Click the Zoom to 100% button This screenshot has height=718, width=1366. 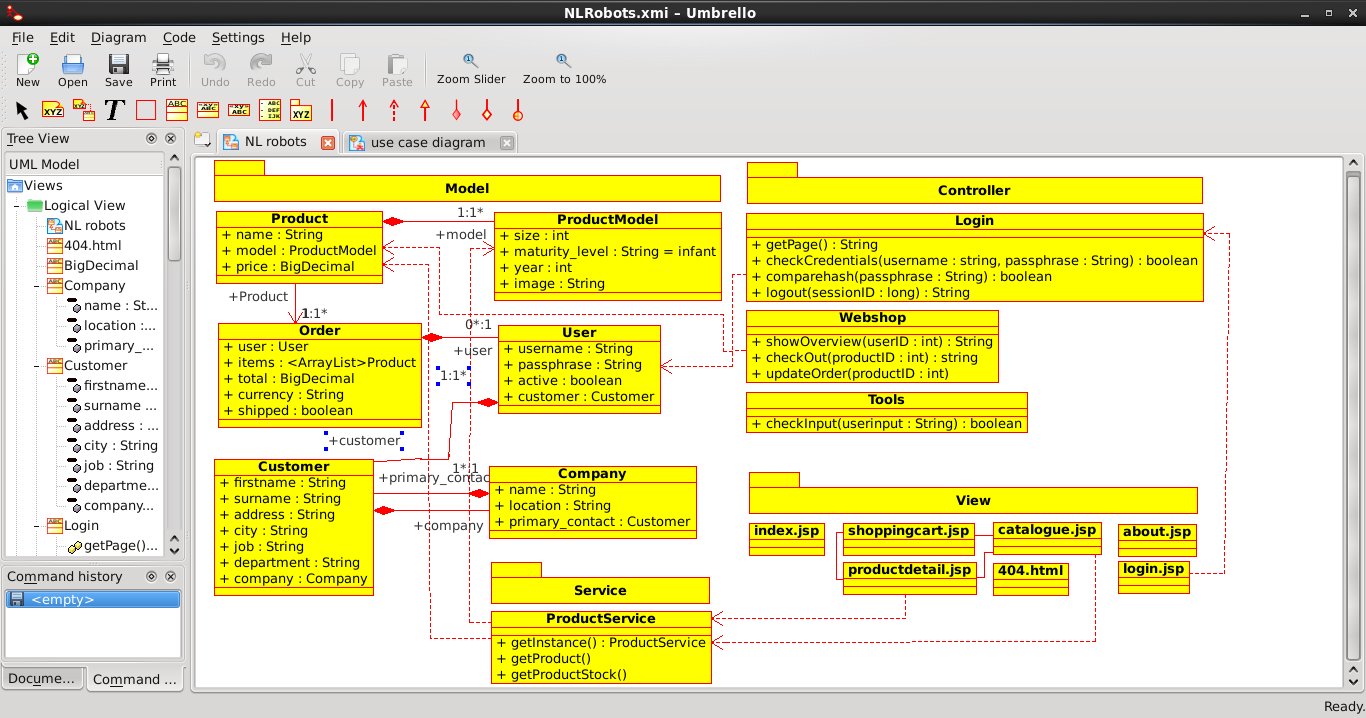[564, 70]
